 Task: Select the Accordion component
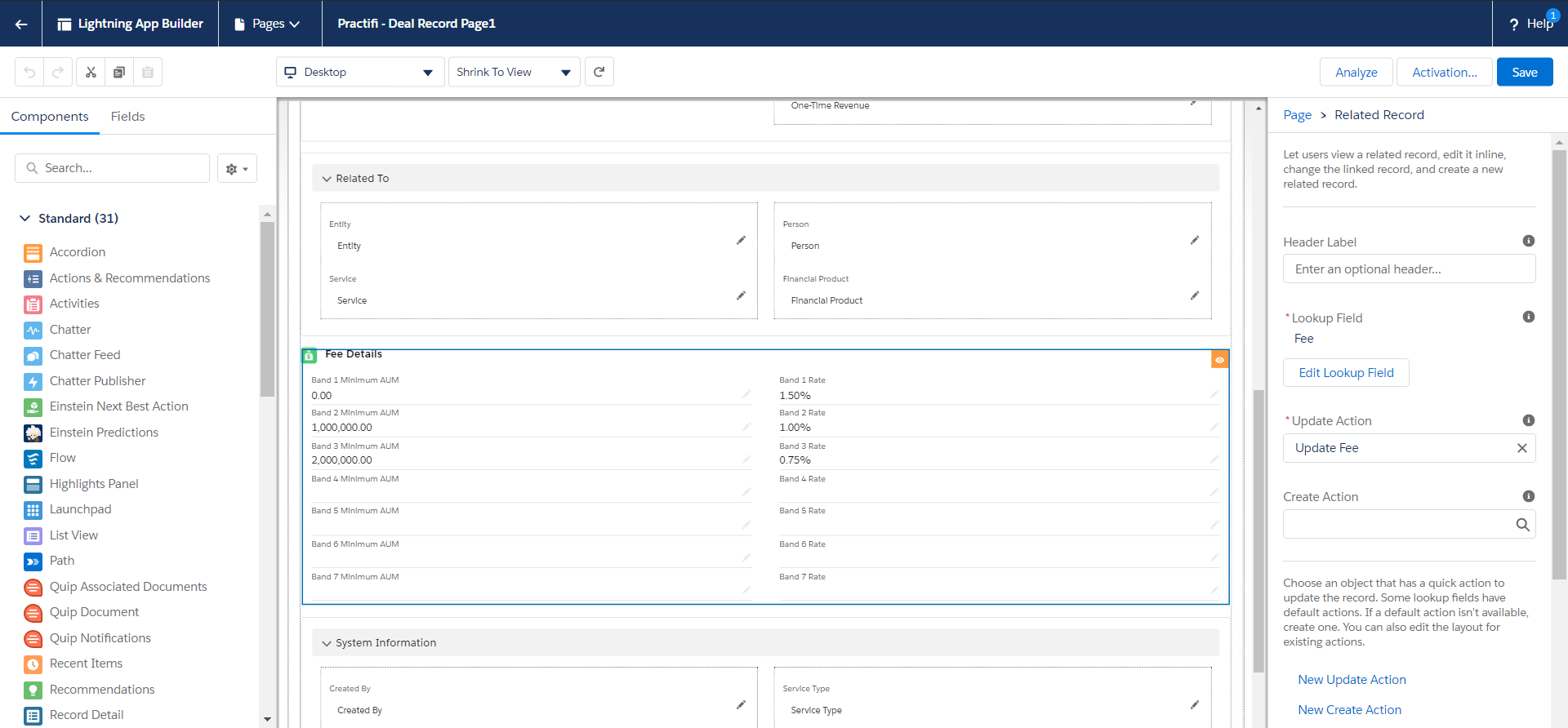[x=78, y=252]
